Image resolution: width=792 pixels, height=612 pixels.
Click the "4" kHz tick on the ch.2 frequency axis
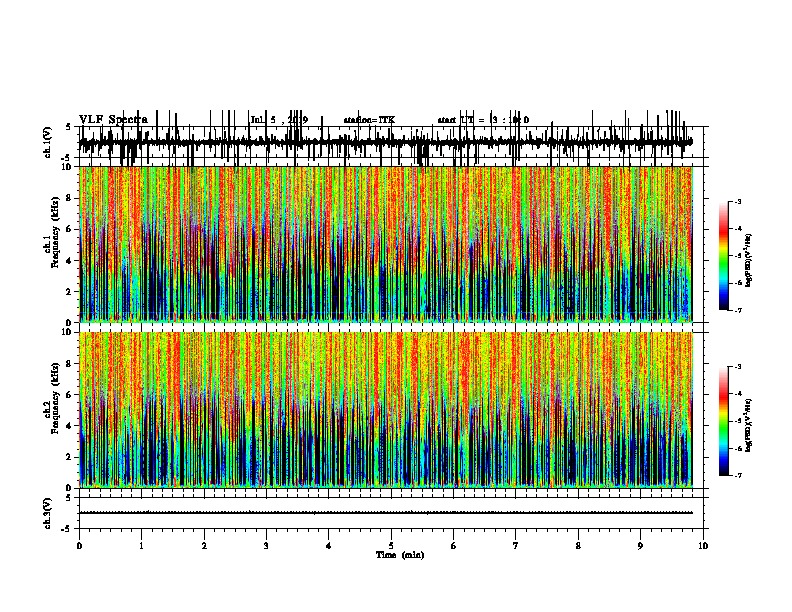(x=71, y=426)
